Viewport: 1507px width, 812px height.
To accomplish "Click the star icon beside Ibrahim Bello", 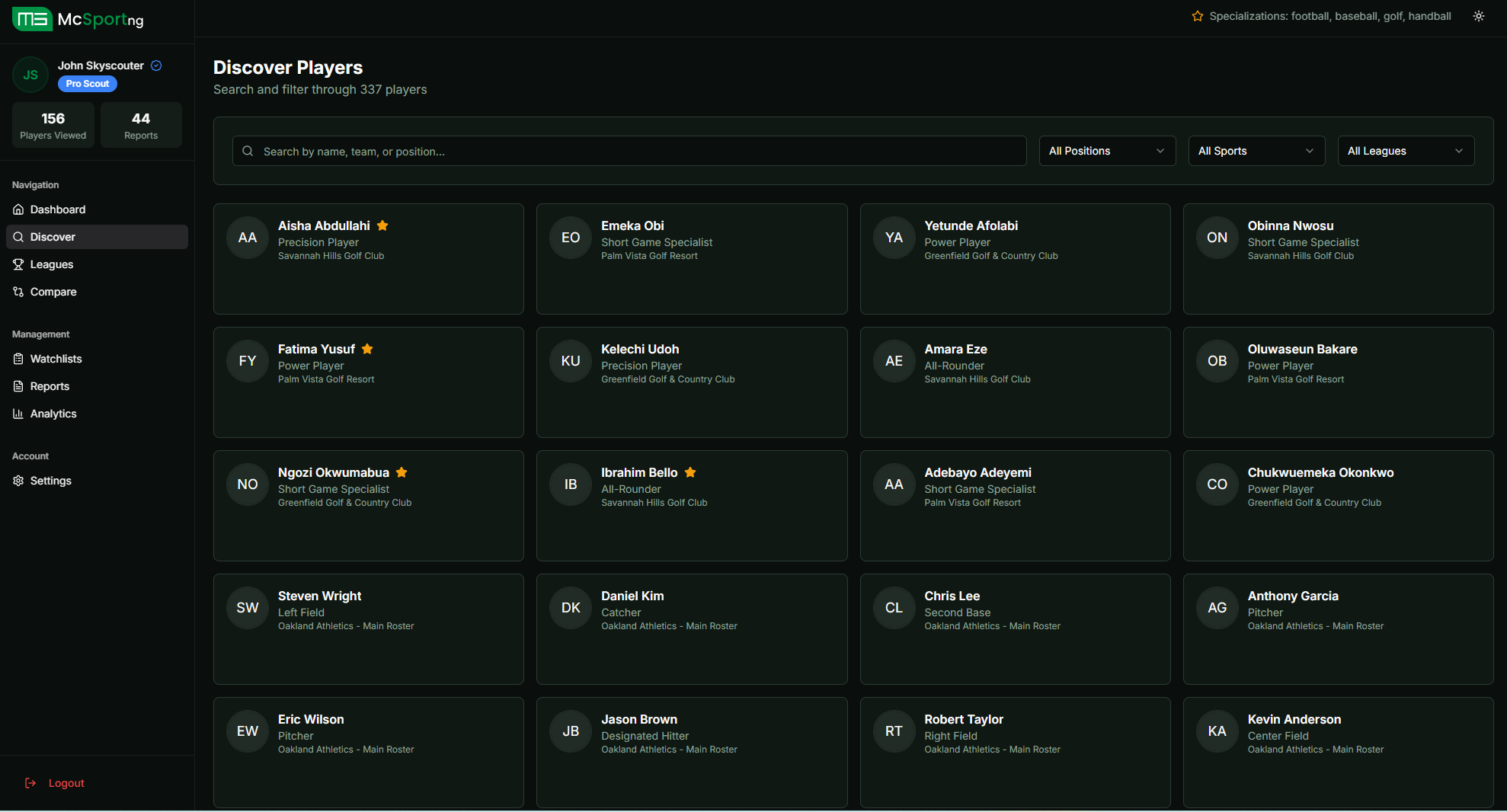I will 690,472.
